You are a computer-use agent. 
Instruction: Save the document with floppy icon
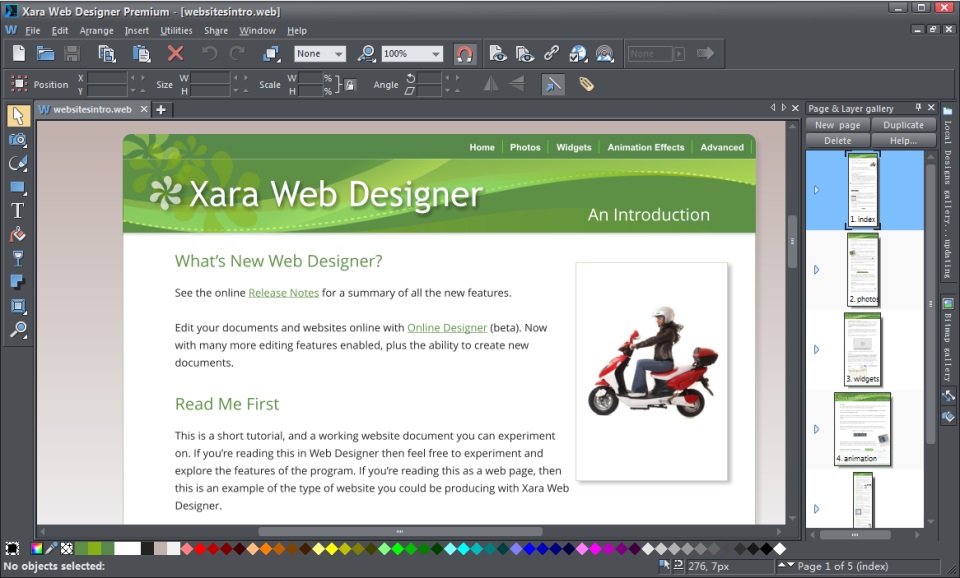pos(72,54)
